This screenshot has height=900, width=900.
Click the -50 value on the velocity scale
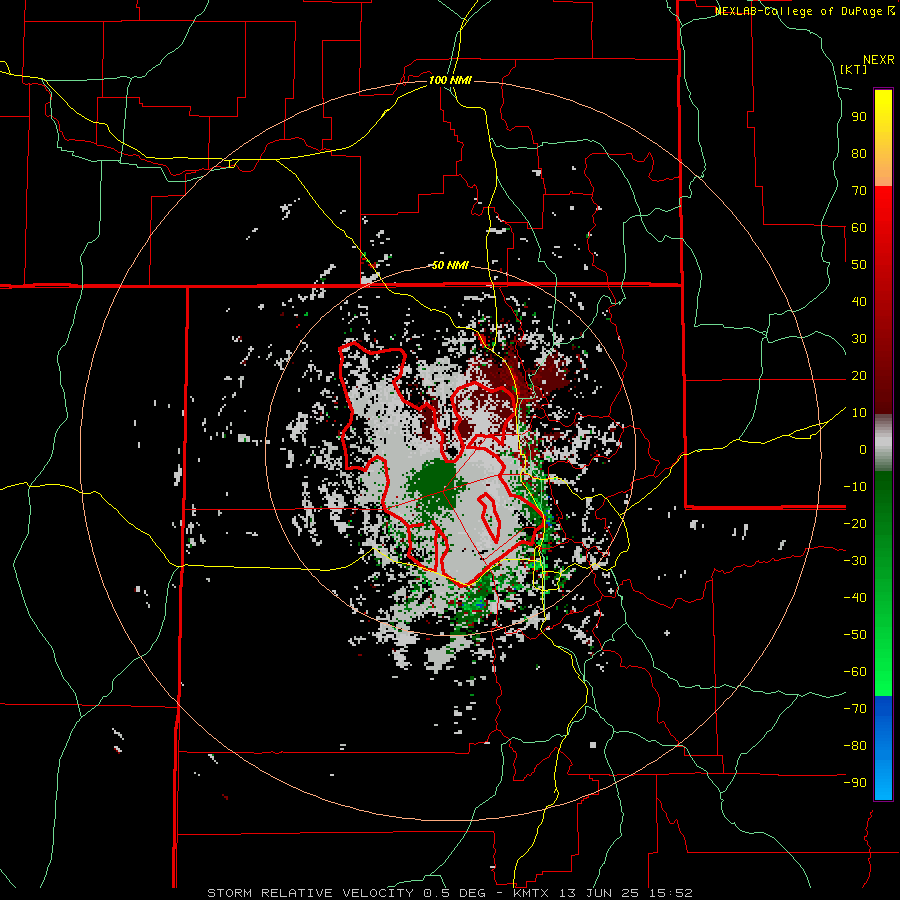(x=855, y=635)
